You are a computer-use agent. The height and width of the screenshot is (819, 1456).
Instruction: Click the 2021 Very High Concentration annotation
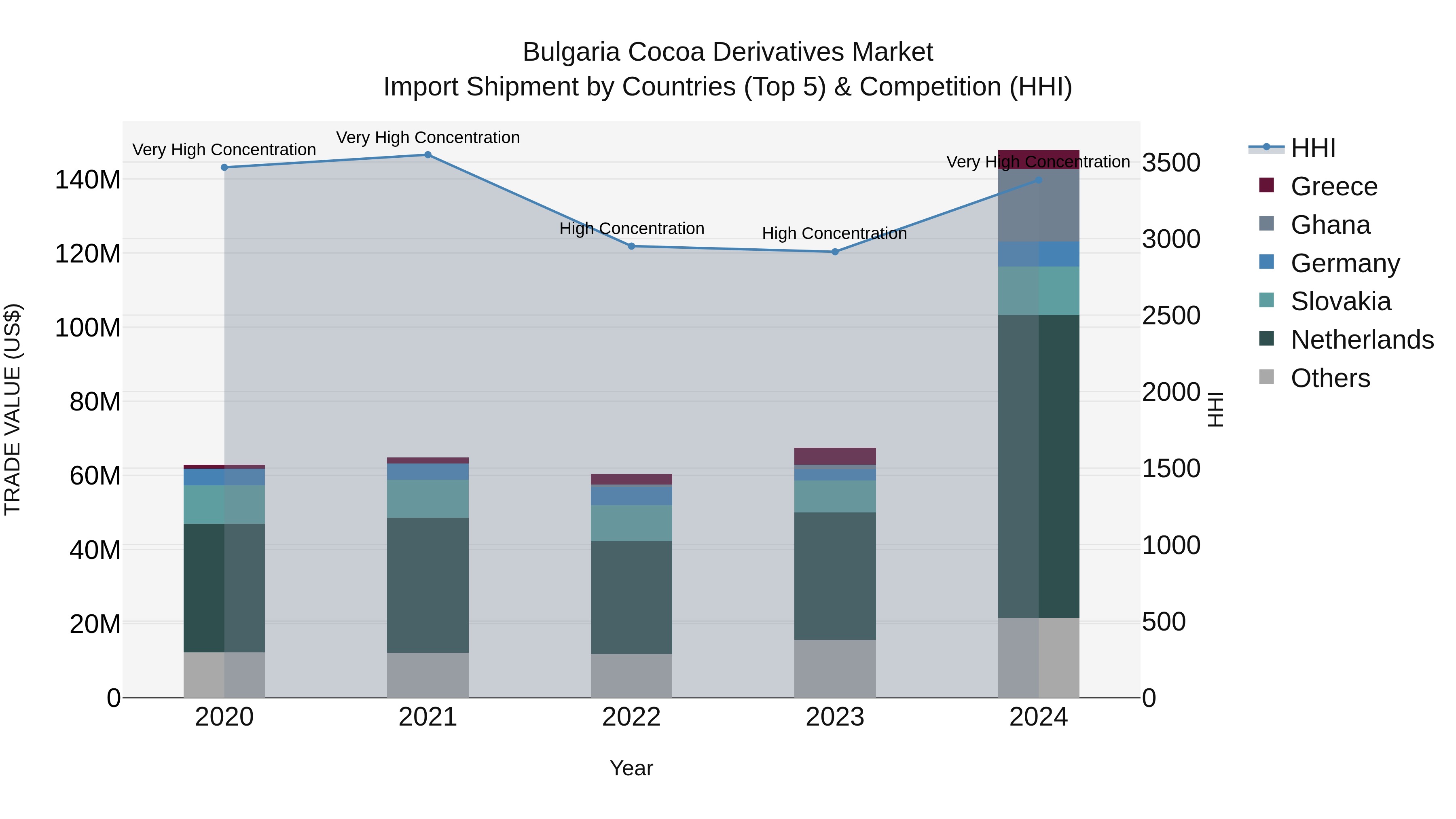[428, 138]
